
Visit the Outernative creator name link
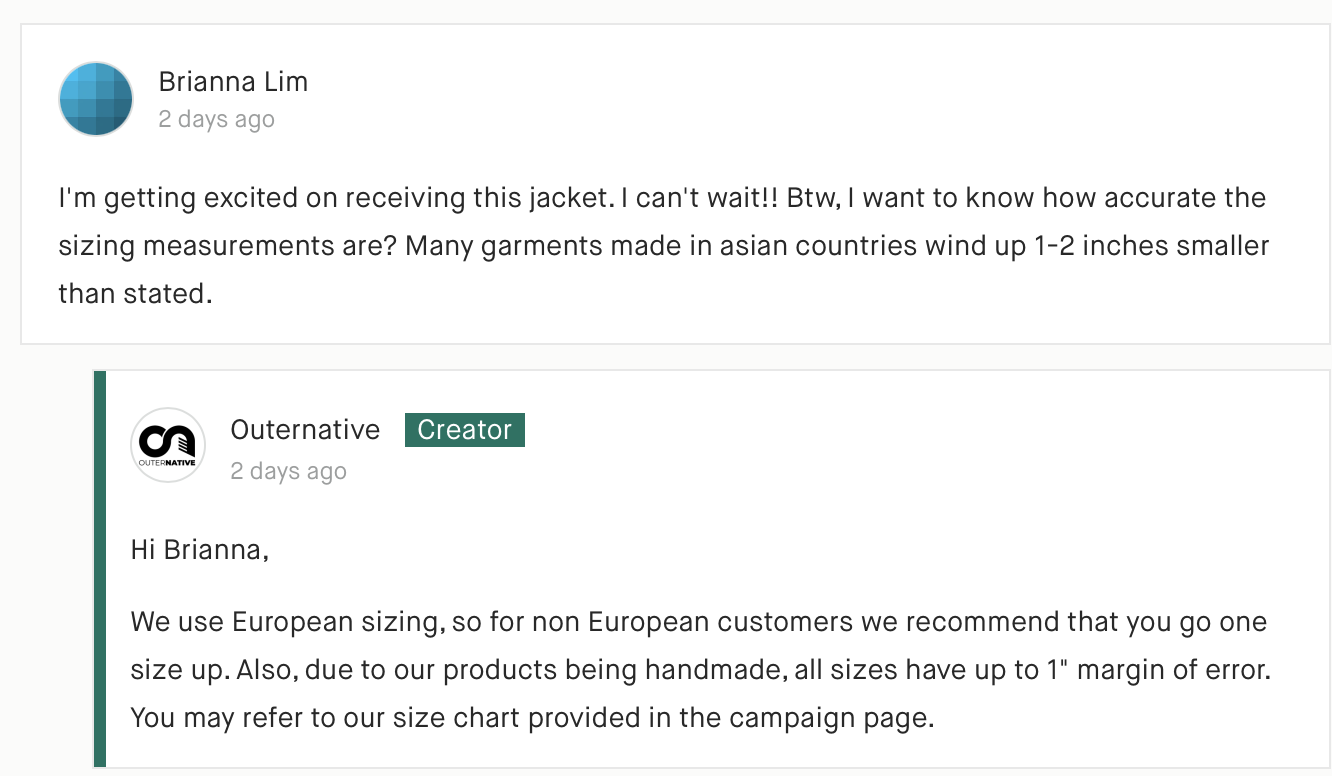[x=305, y=430]
